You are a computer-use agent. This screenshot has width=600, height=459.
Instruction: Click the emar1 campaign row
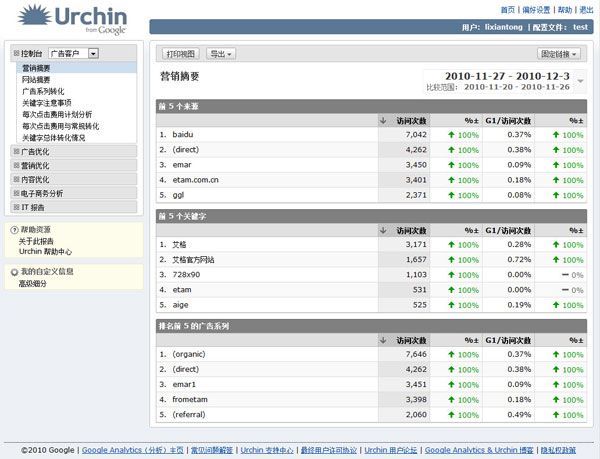[x=371, y=384]
